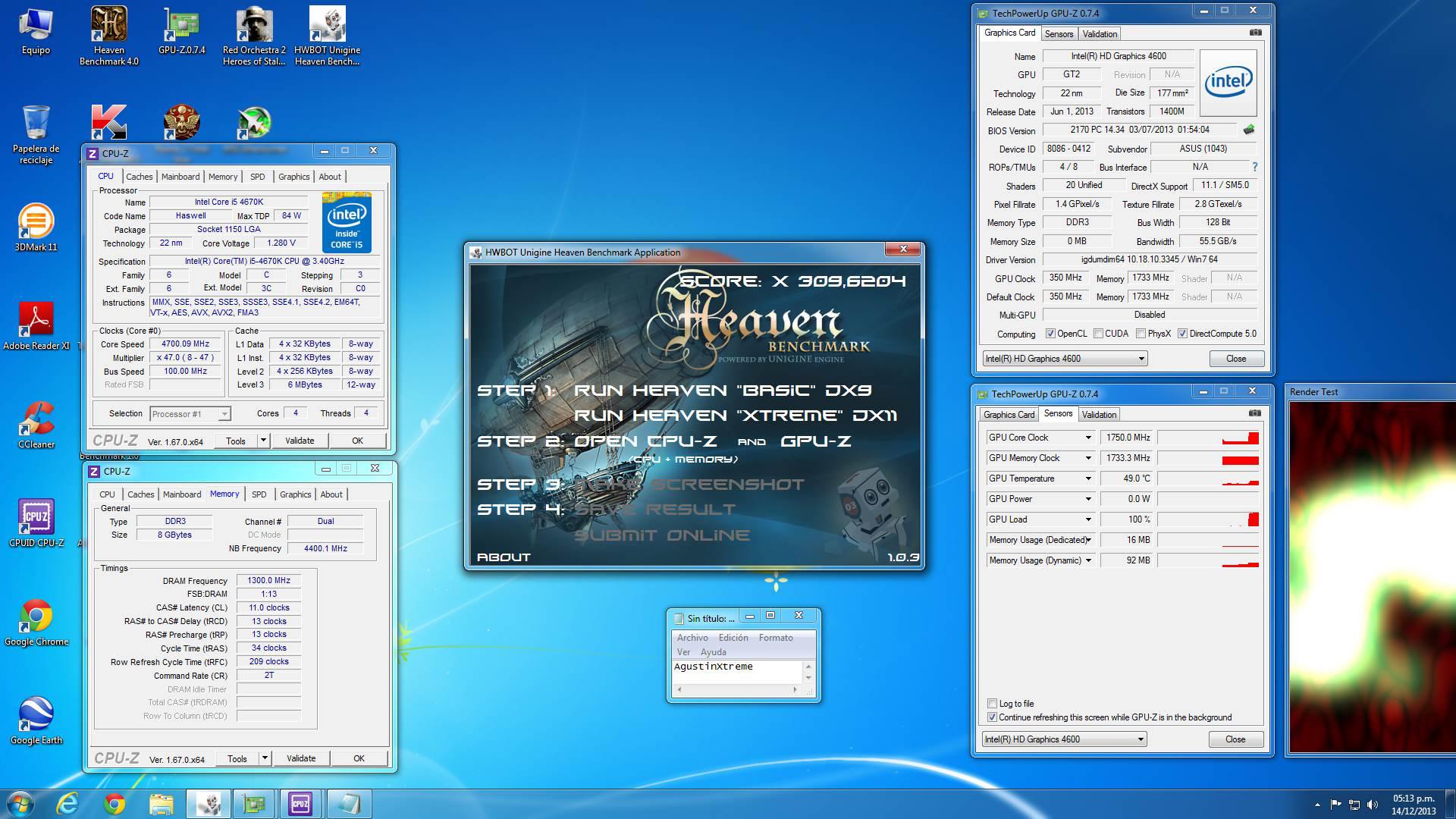Click RUN HEAVEN "XTREME" DX11 in Heaven

(736, 416)
